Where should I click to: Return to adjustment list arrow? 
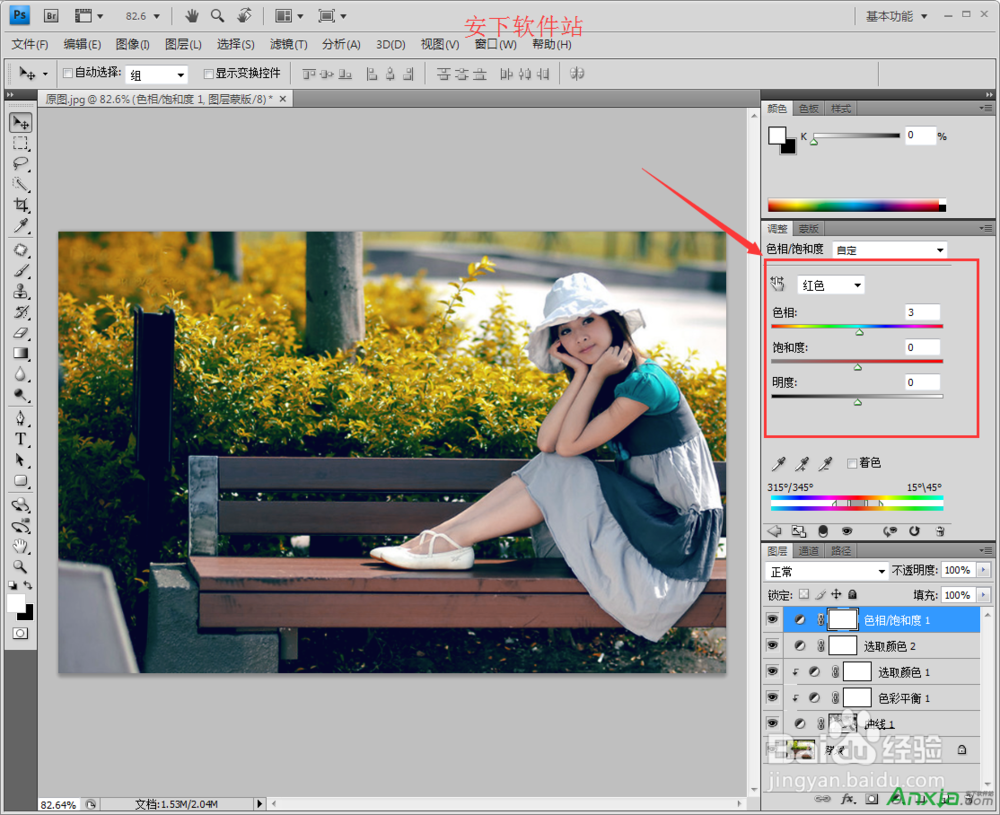pyautogui.click(x=774, y=531)
